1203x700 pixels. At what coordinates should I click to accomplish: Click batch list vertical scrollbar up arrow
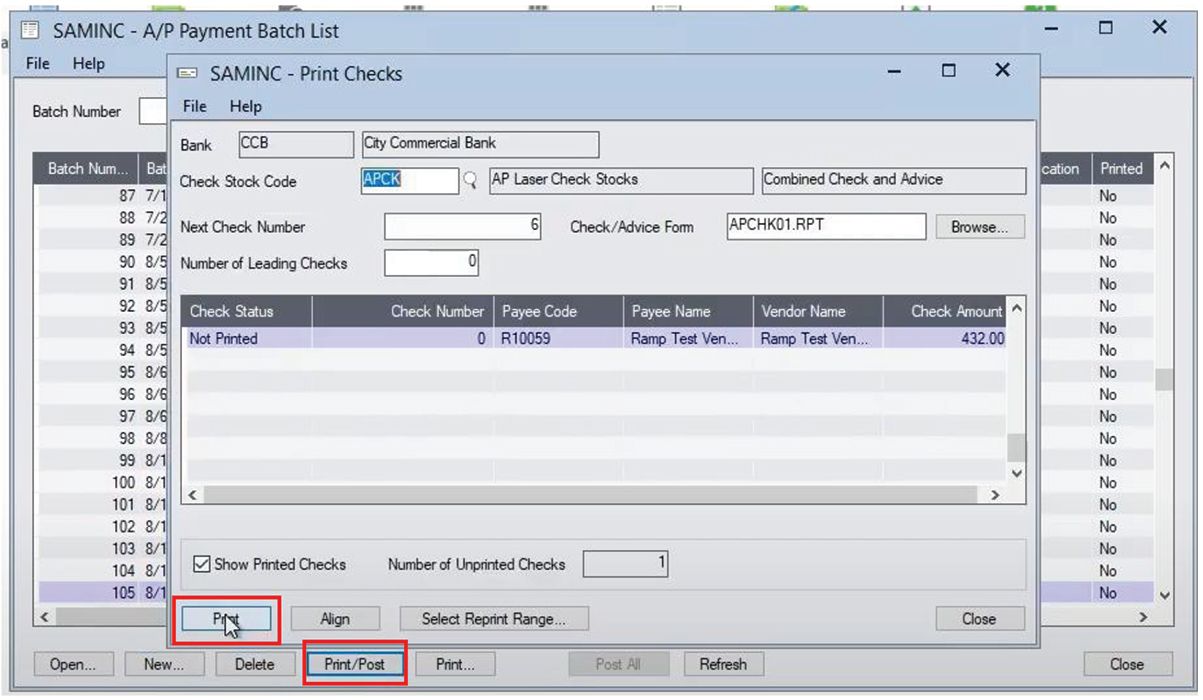[x=1163, y=167]
